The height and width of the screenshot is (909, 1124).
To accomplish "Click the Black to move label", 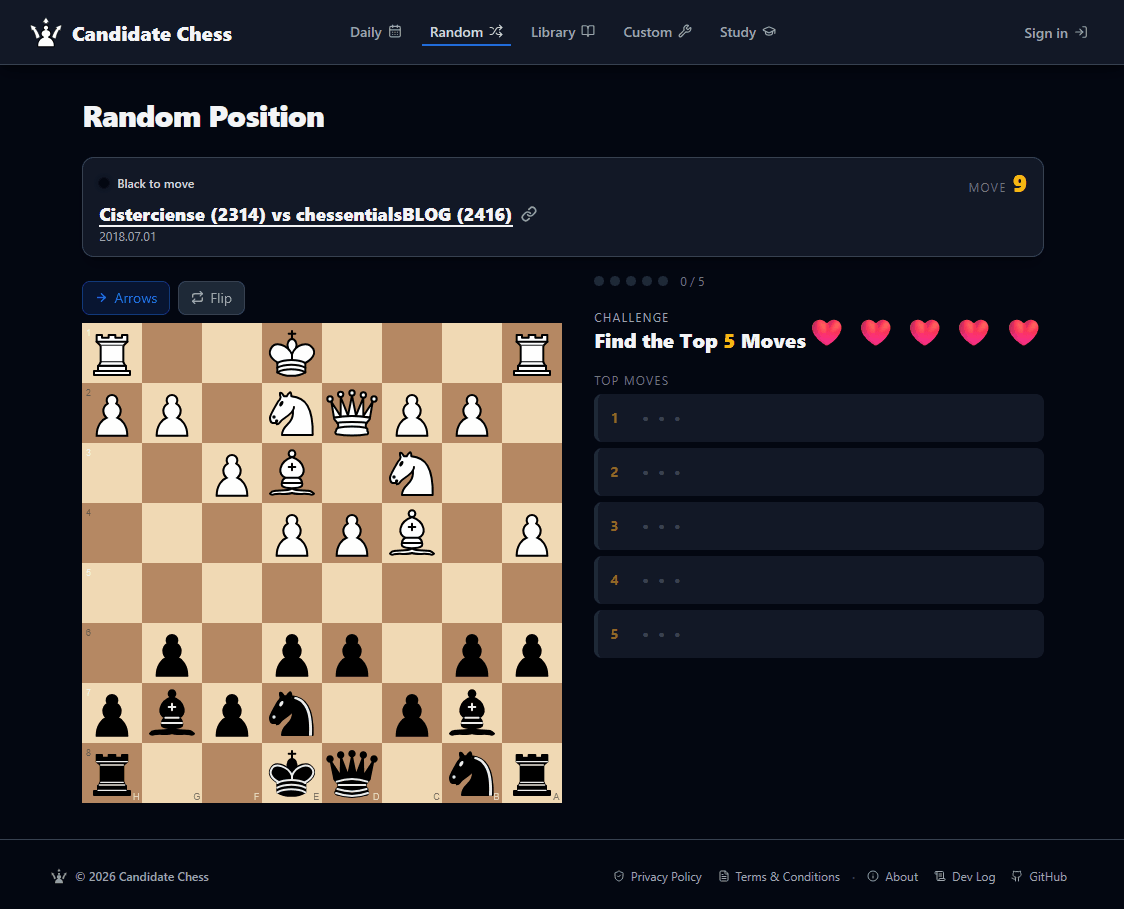I will (x=156, y=184).
